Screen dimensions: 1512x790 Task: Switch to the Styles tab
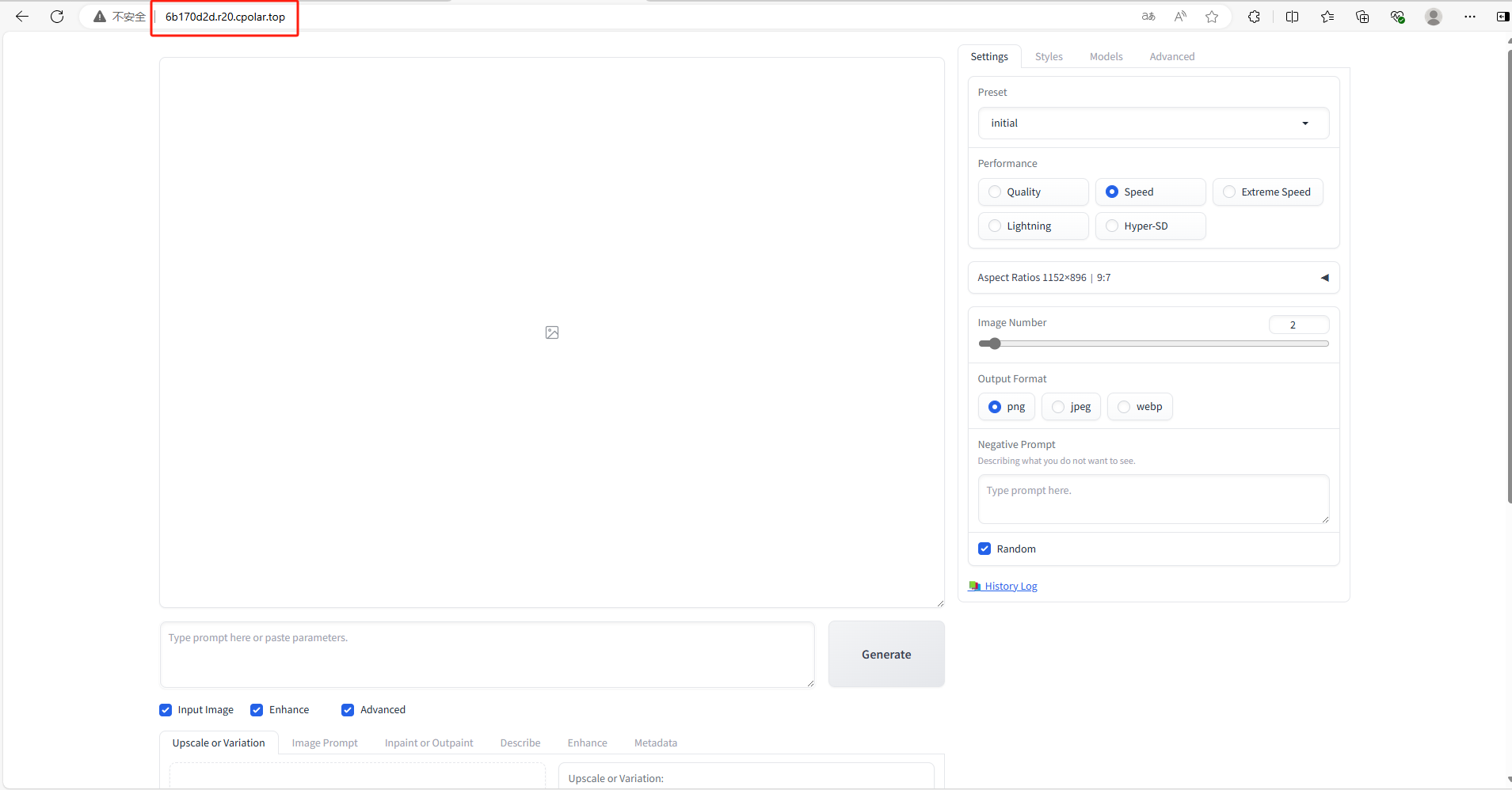(1049, 57)
